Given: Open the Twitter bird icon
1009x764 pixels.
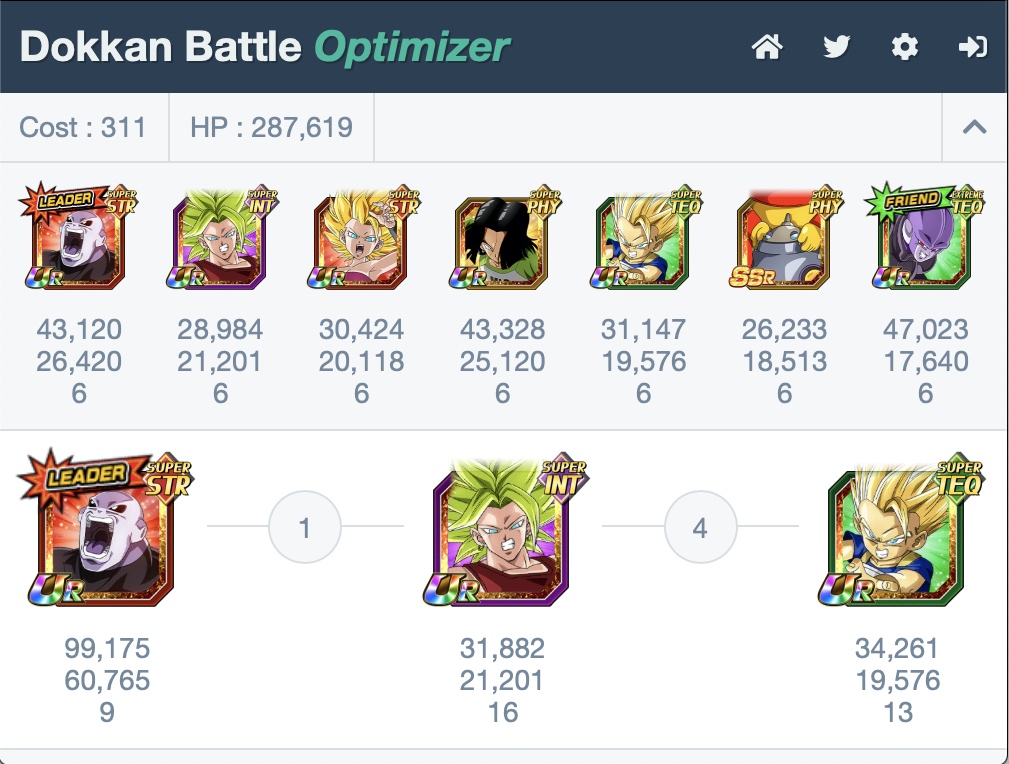Looking at the screenshot, I should [x=837, y=47].
